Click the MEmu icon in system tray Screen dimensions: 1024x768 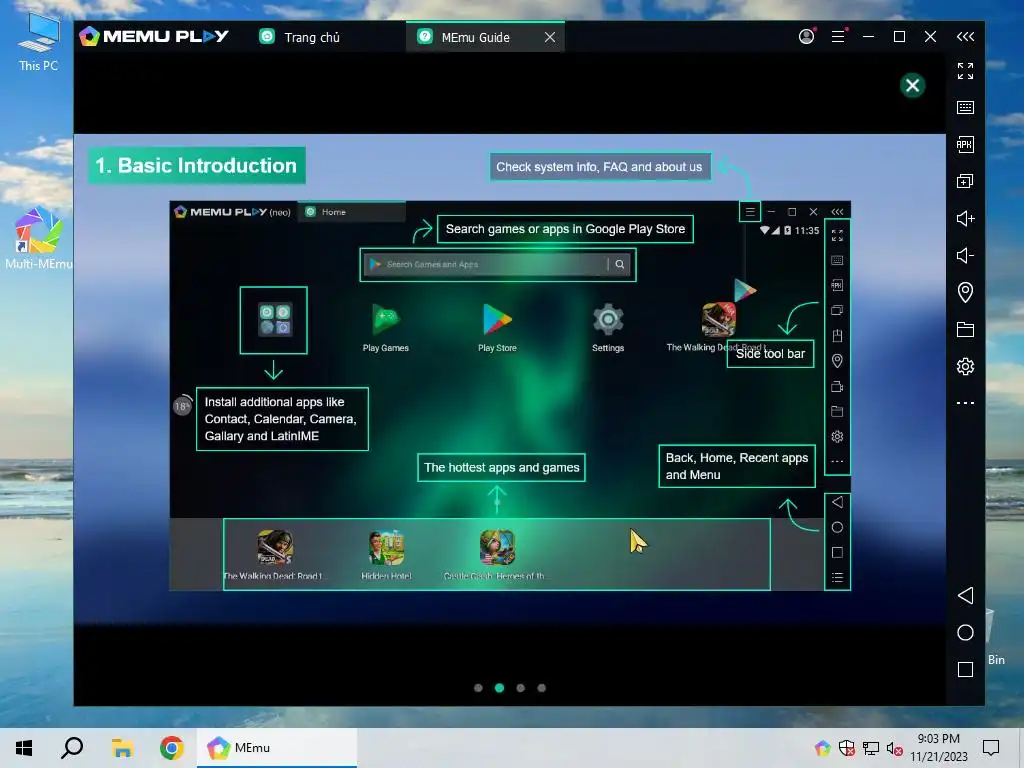click(823, 748)
